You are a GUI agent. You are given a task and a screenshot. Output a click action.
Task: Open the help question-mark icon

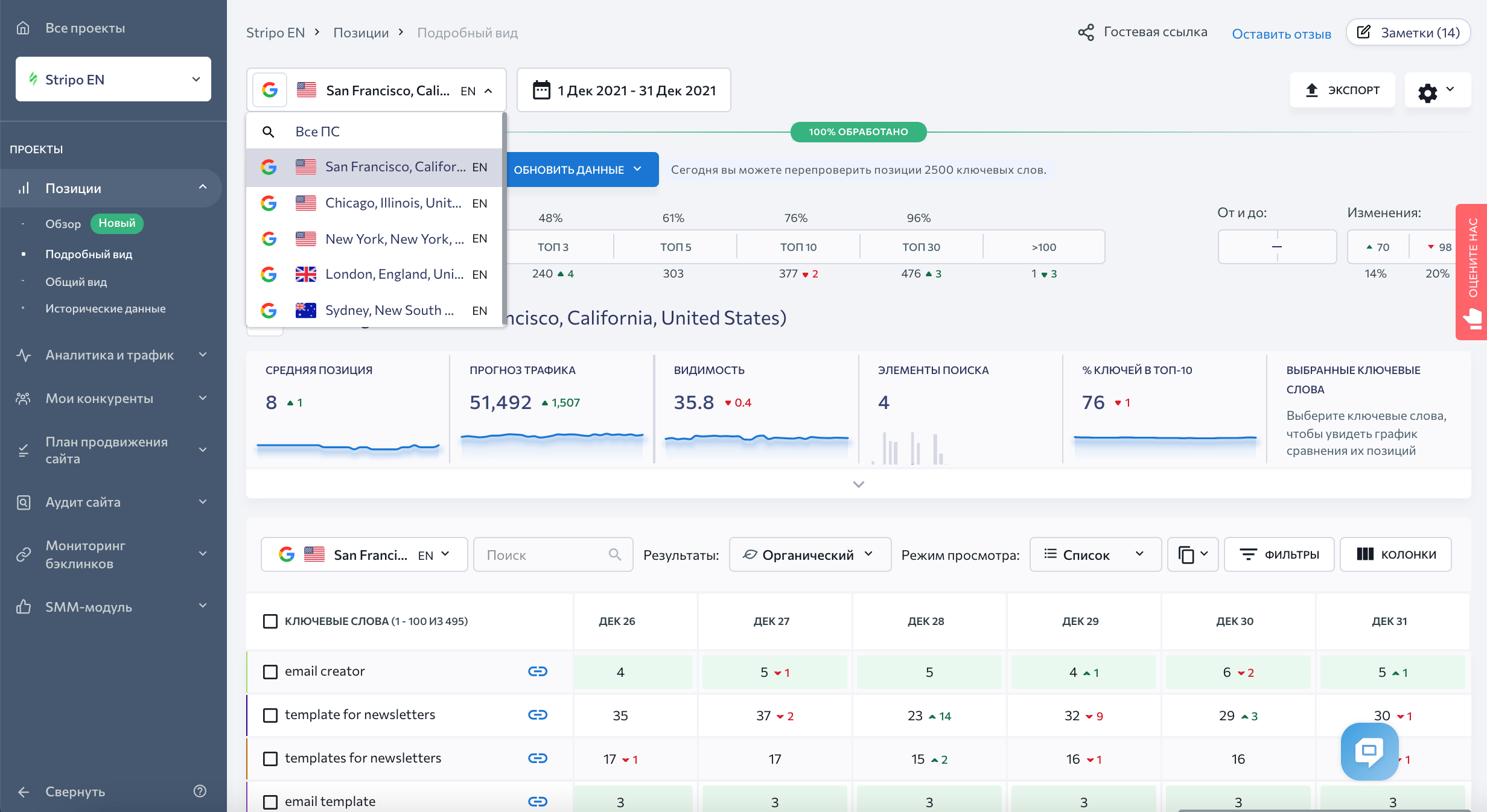tap(200, 791)
